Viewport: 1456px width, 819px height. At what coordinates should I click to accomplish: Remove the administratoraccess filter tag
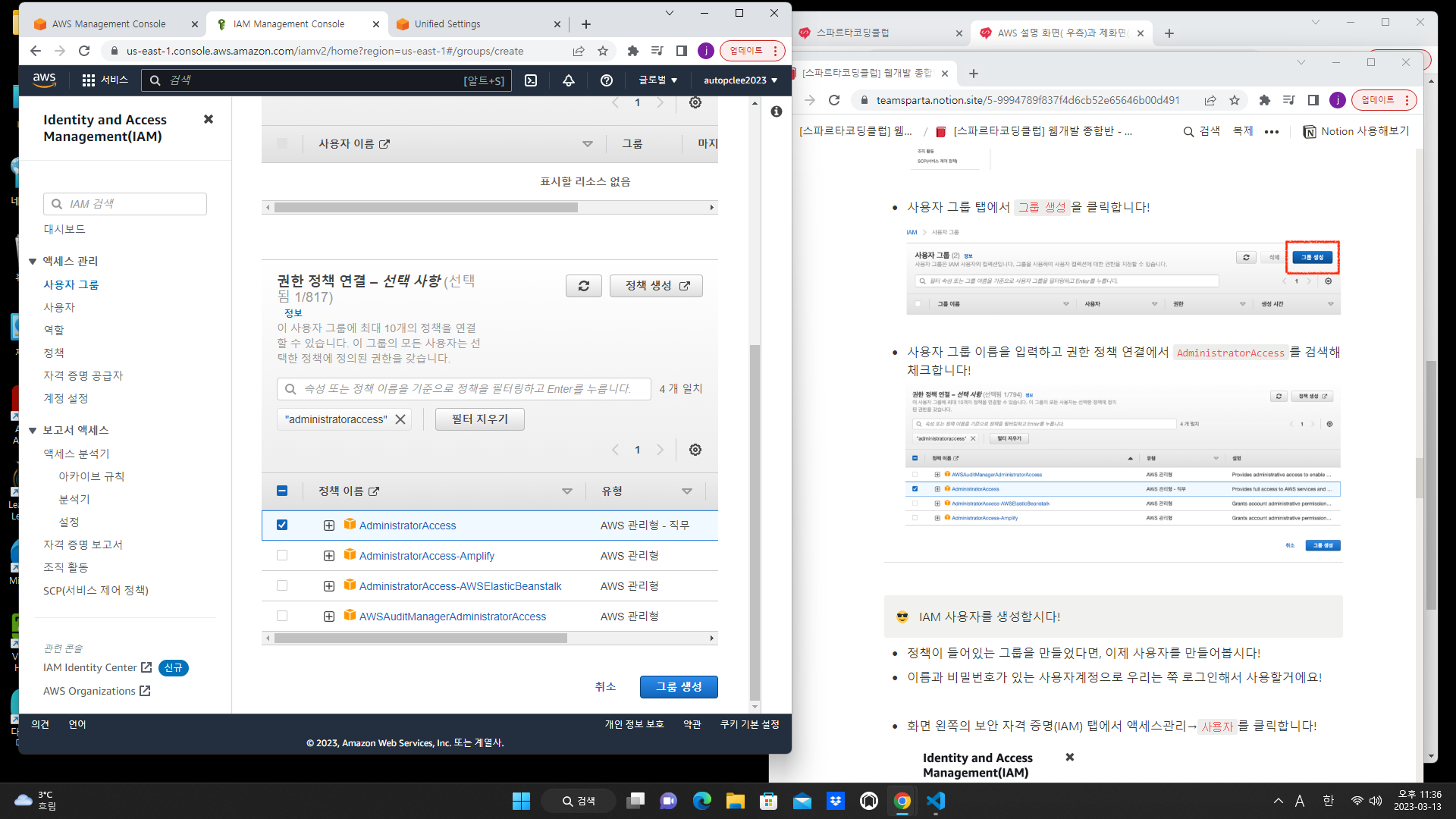(x=400, y=419)
